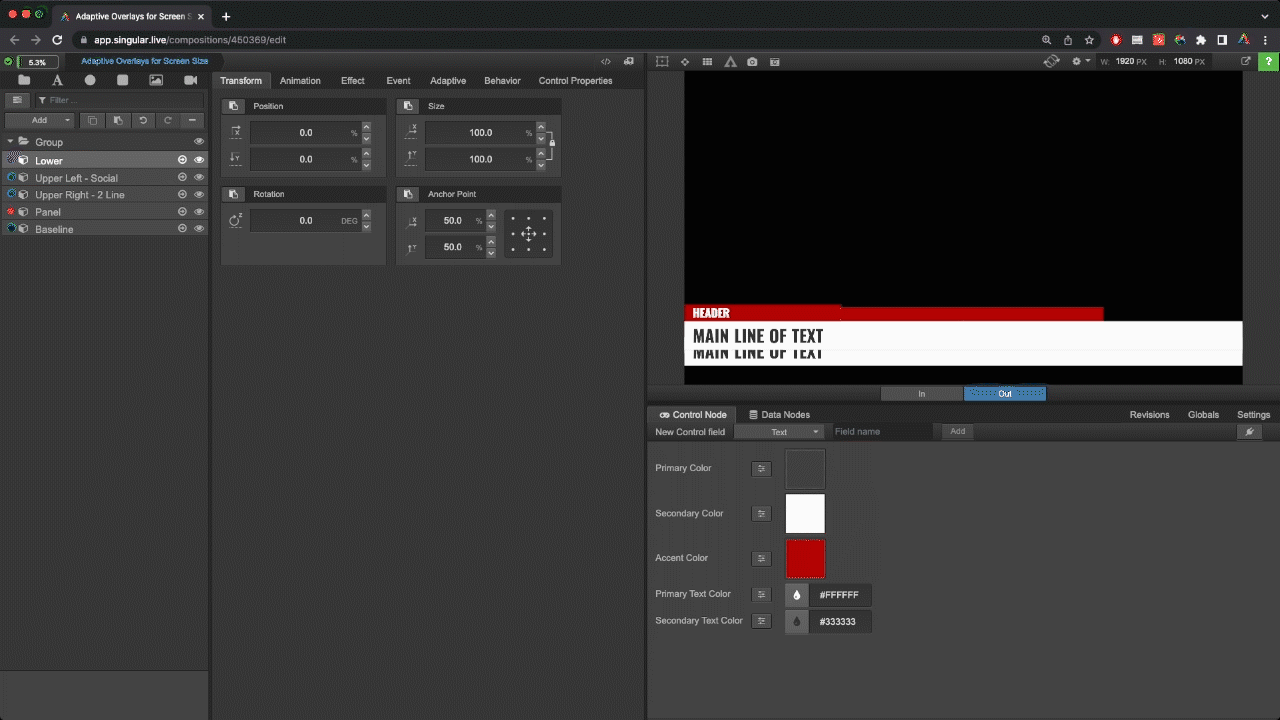This screenshot has height=720, width=1280.
Task: Click the circle shape tool icon
Action: [90, 80]
